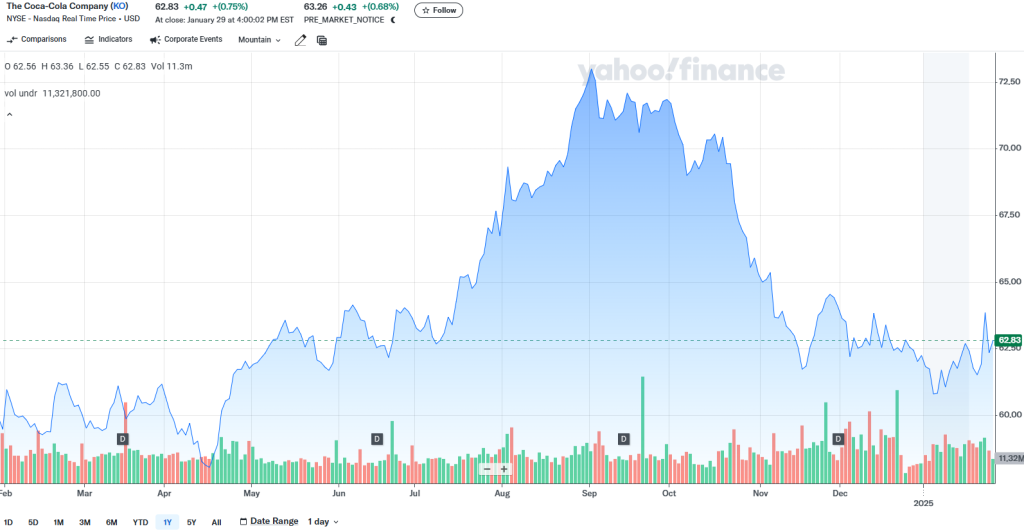Zoom in the chart with plus button
The width and height of the screenshot is (1024, 531).
tap(504, 469)
